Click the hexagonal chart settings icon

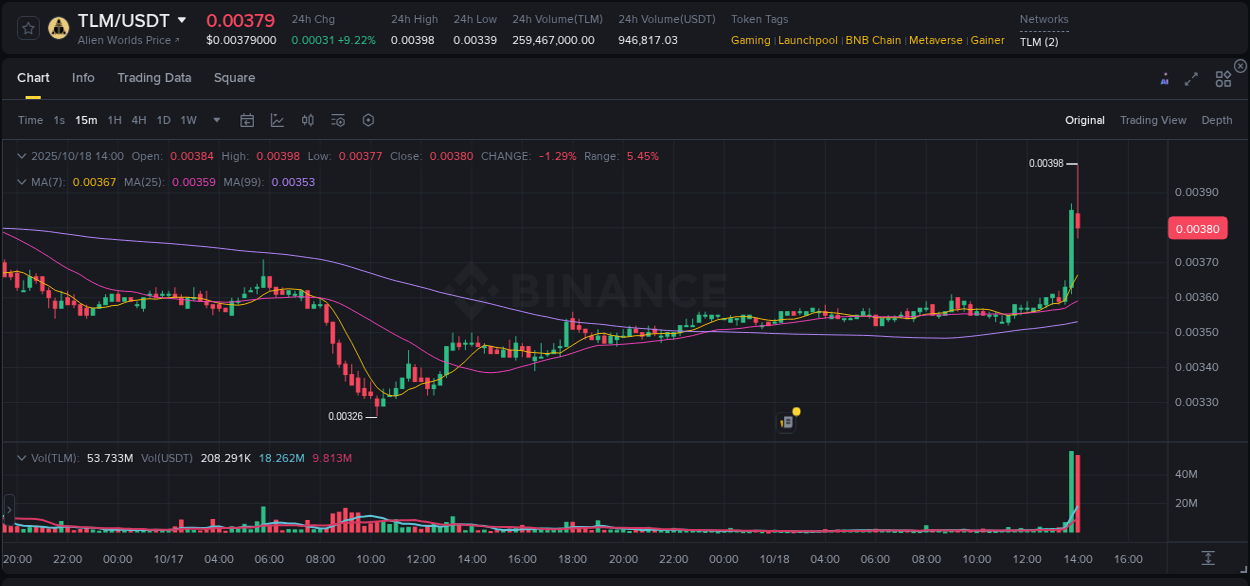pyautogui.click(x=368, y=119)
